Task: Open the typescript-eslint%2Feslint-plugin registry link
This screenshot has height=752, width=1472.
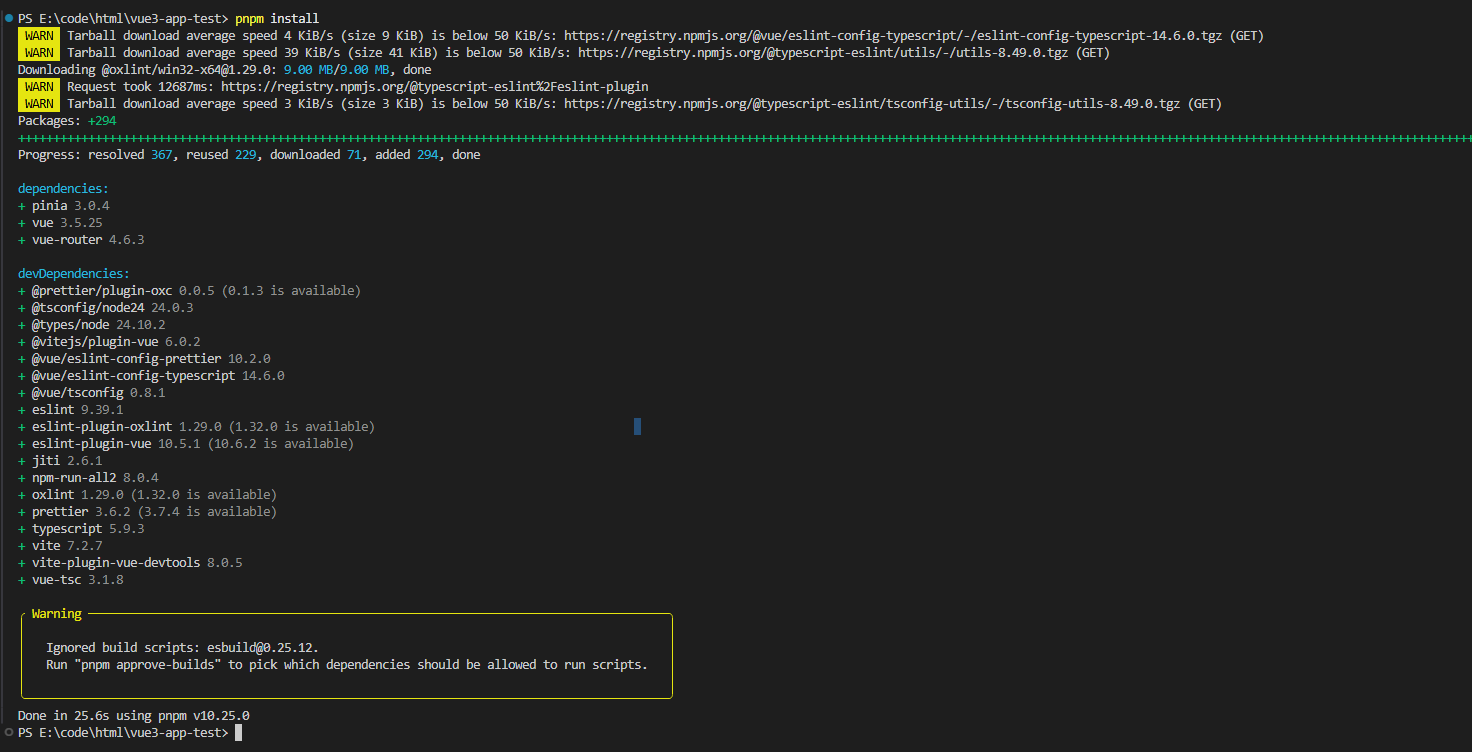Action: point(434,87)
